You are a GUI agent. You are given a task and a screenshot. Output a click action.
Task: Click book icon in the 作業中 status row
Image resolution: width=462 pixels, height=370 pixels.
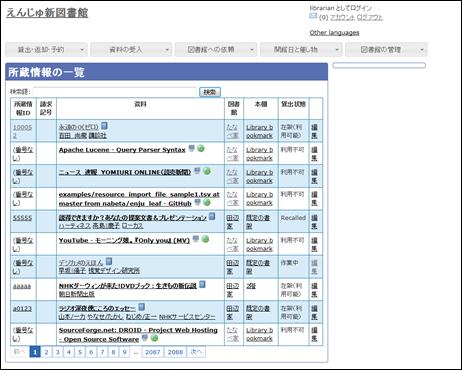pyautogui.click(x=109, y=261)
